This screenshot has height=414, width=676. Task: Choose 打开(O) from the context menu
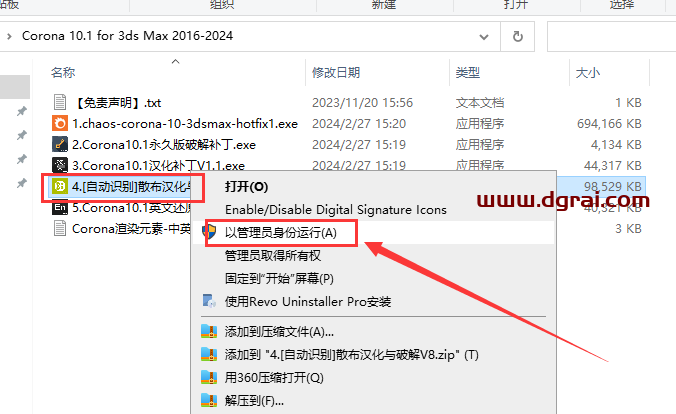[246, 186]
